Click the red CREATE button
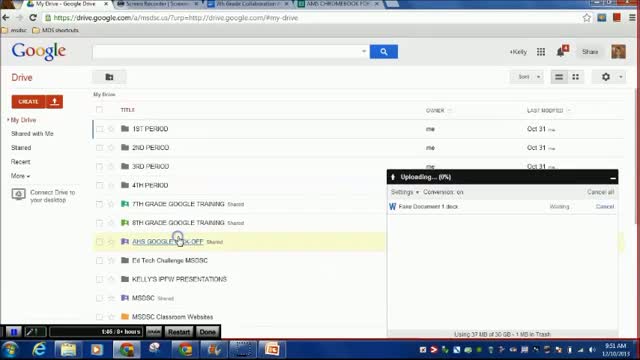This screenshot has height=360, width=640. click(28, 102)
